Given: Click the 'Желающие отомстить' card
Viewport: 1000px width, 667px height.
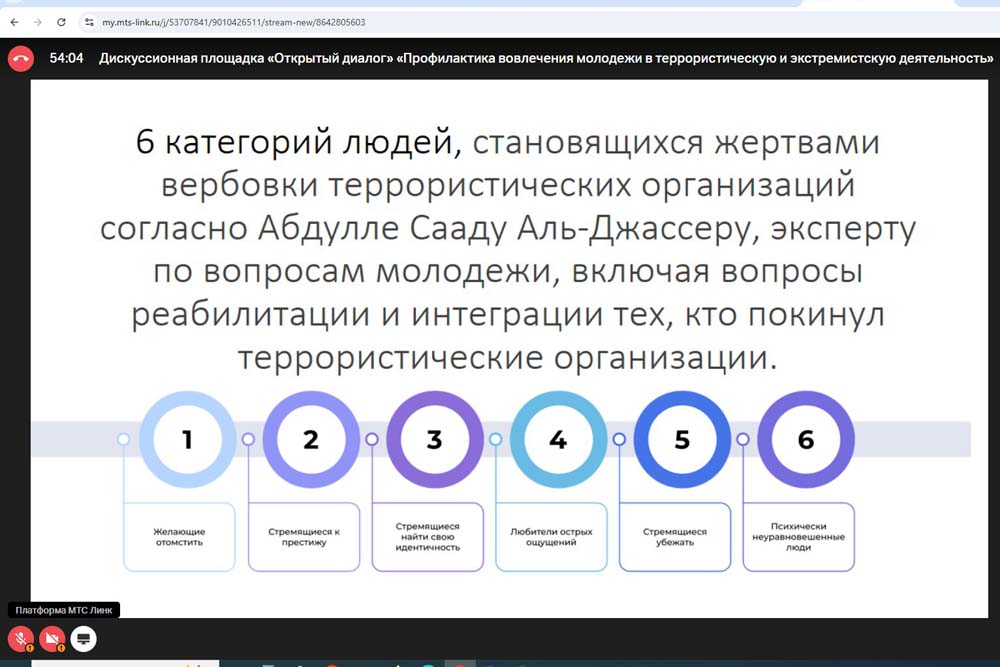Looking at the screenshot, I should pos(179,536).
